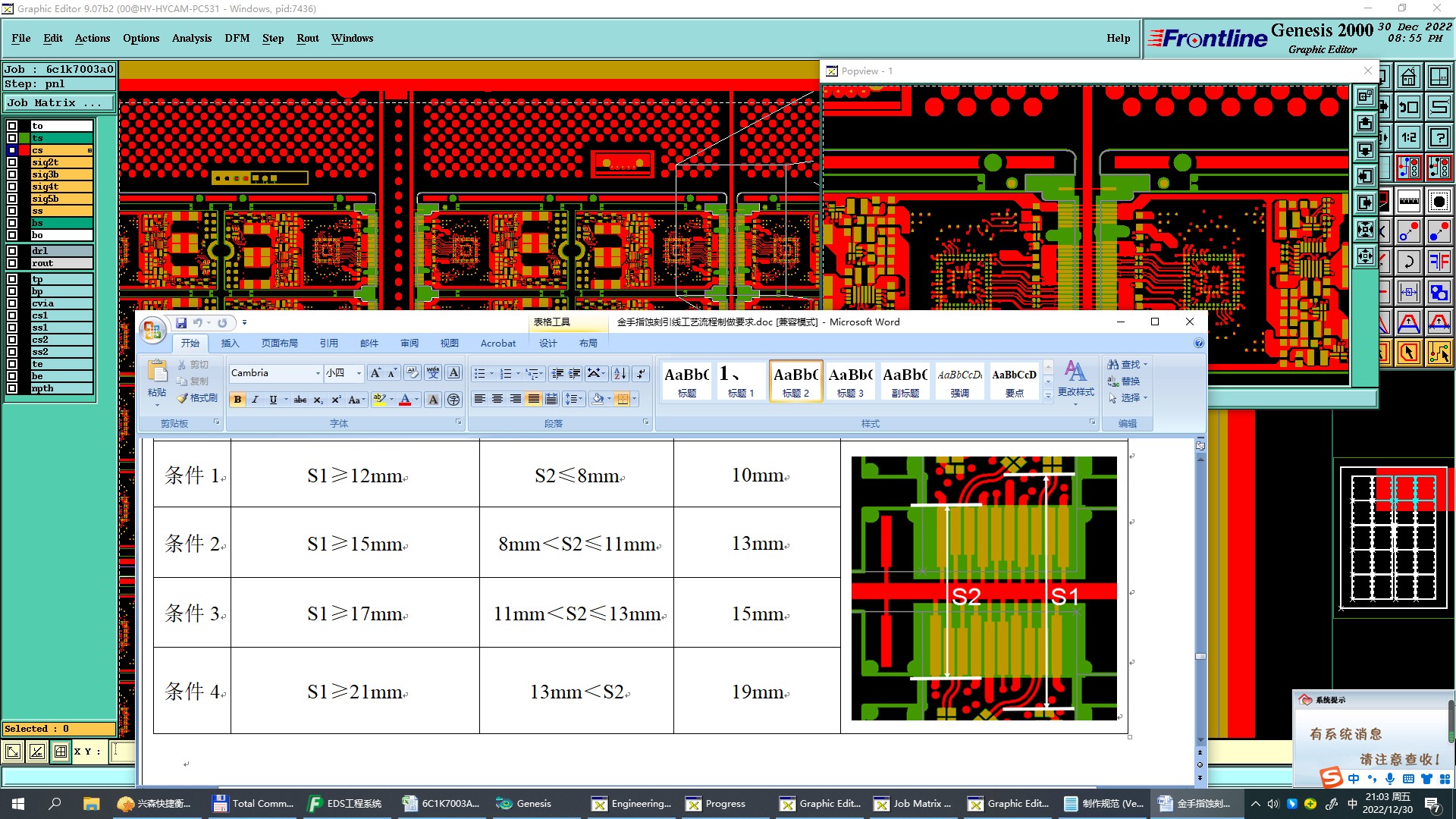1456x819 pixels.
Task: Switch to the 页面布局 ribbon tab
Action: pyautogui.click(x=279, y=344)
